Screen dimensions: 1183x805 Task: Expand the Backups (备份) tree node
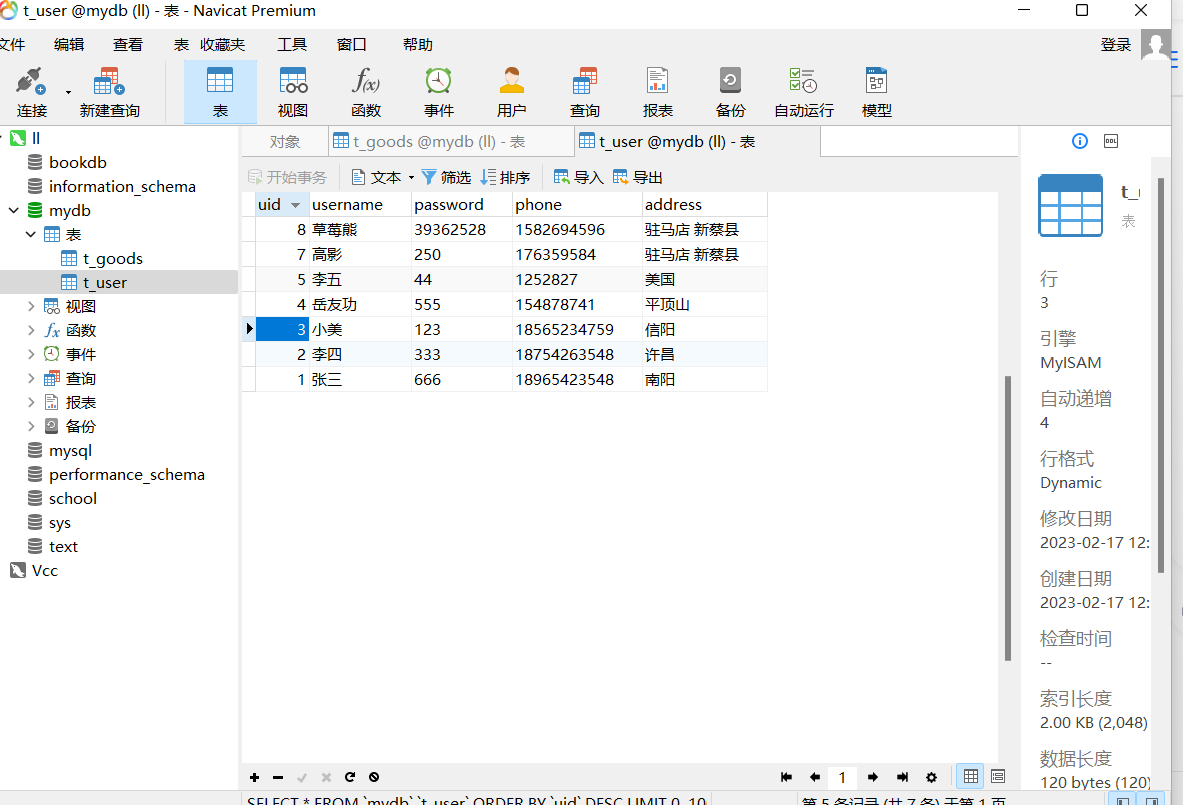31,426
